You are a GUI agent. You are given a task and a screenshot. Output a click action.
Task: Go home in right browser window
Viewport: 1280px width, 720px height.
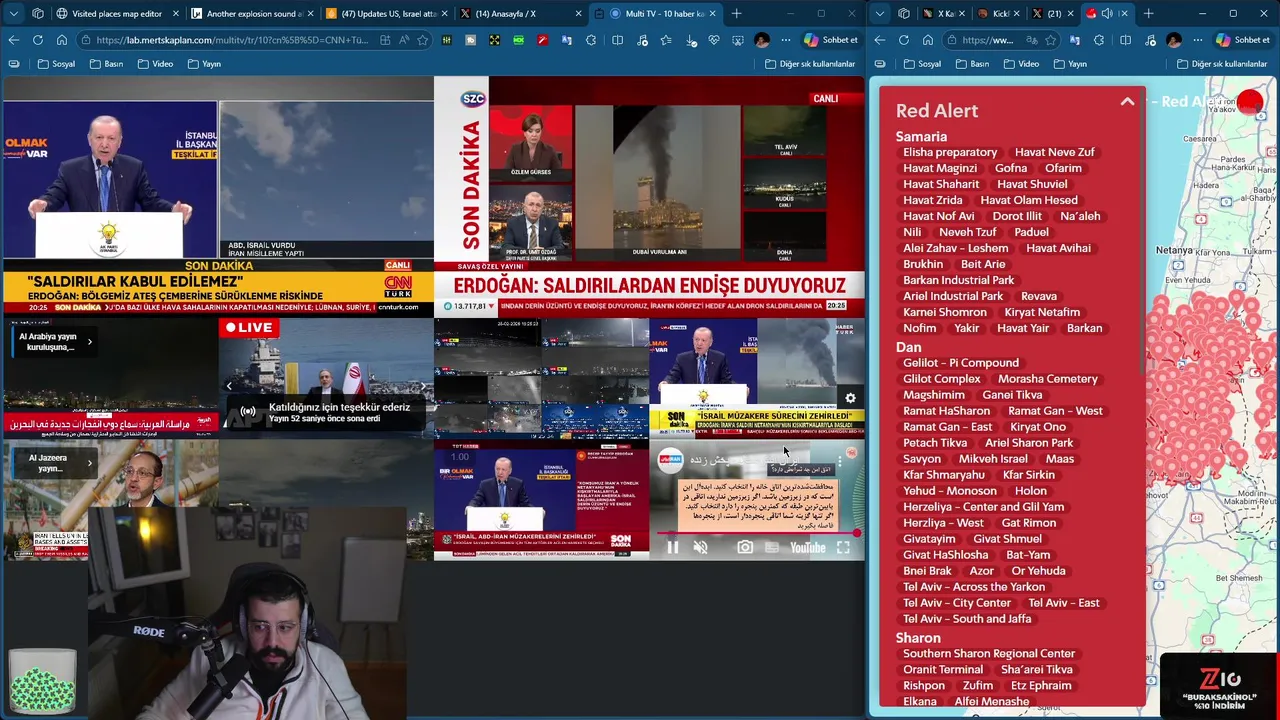tap(928, 40)
